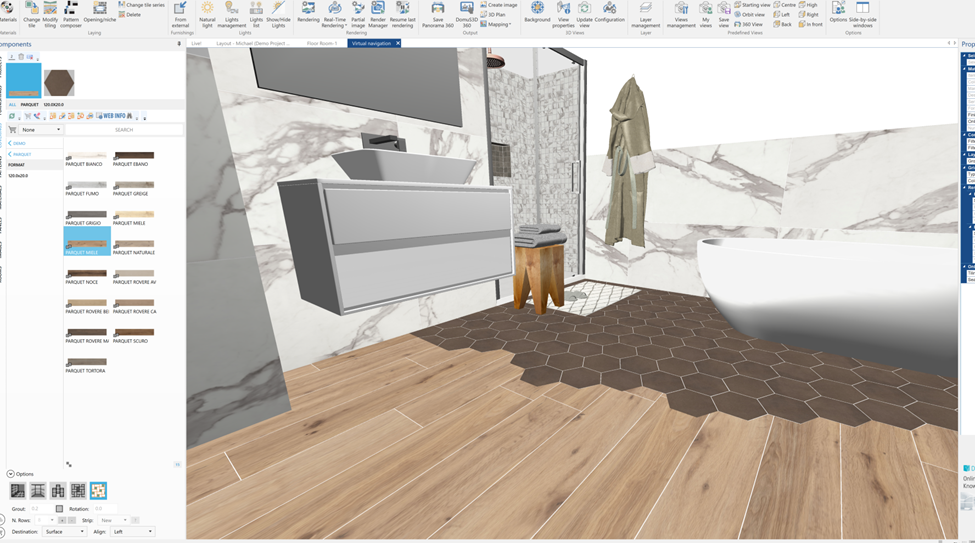975x543 pixels.
Task: Select the third laying option icon
Action: click(58, 491)
